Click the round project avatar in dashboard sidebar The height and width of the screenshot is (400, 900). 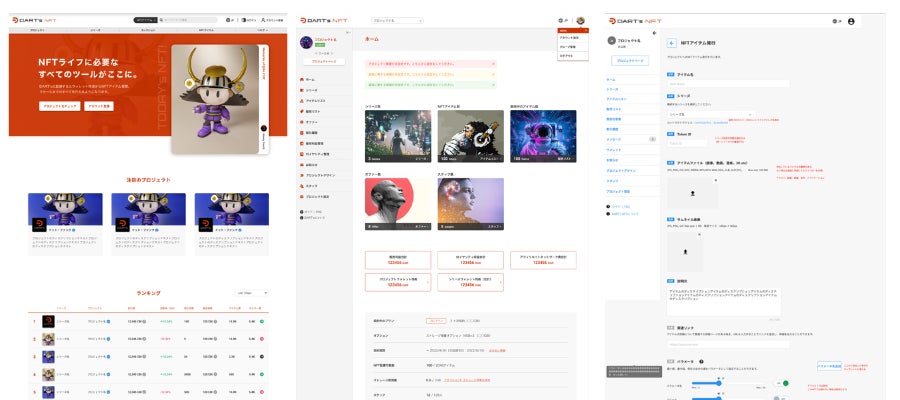tap(307, 42)
